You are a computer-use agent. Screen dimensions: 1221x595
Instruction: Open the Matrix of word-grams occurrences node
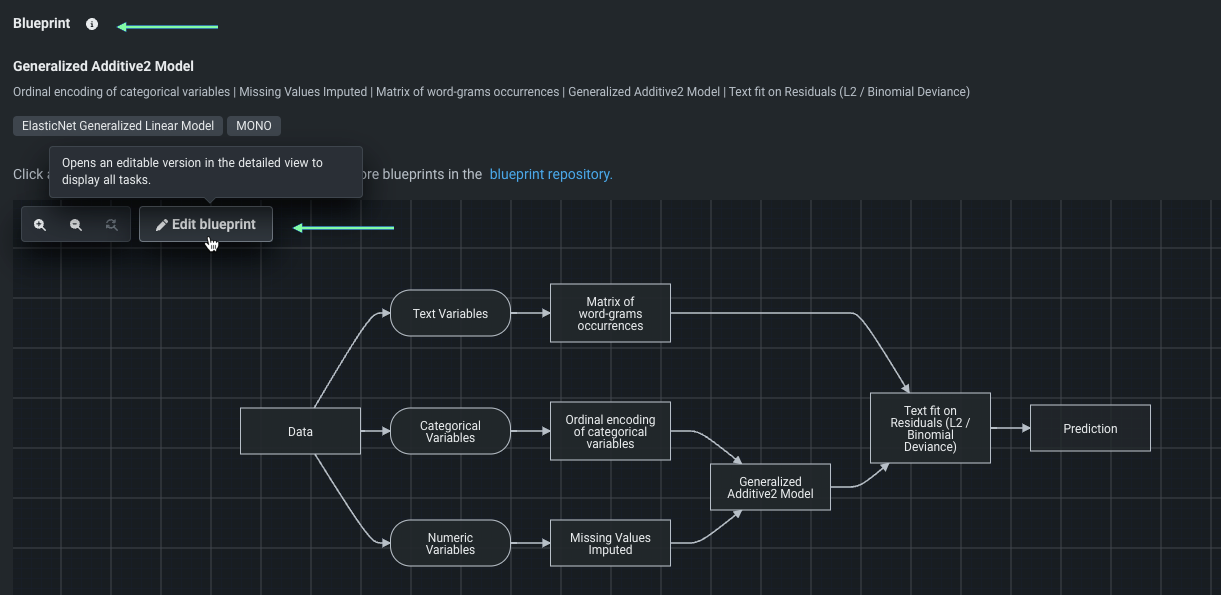click(x=610, y=313)
